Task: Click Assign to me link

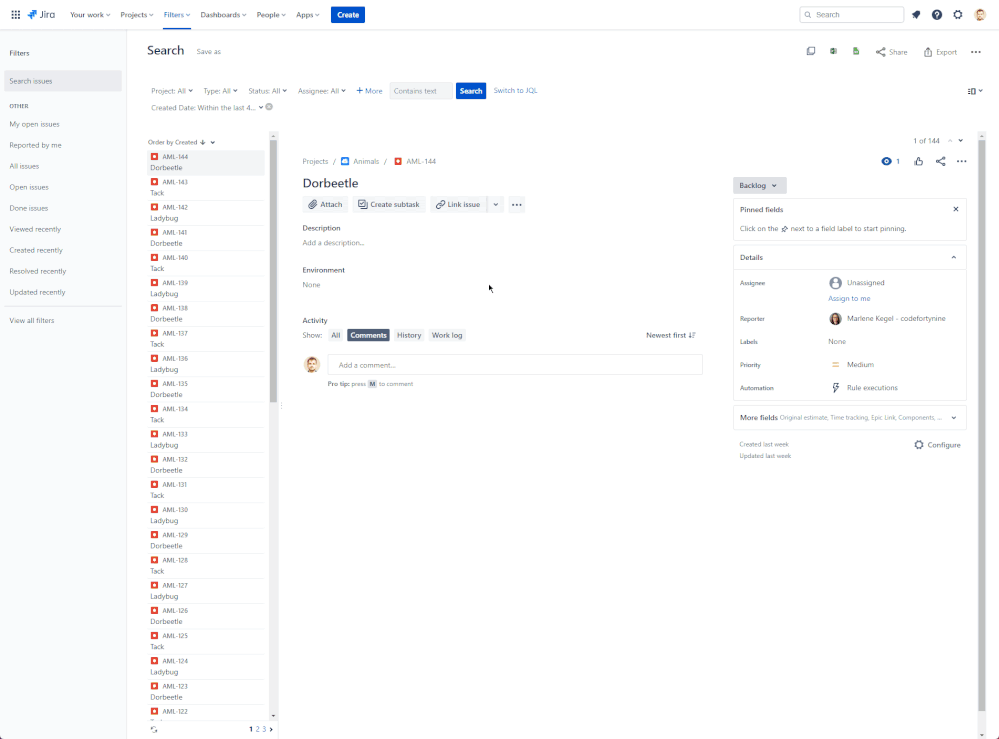Action: coord(849,298)
